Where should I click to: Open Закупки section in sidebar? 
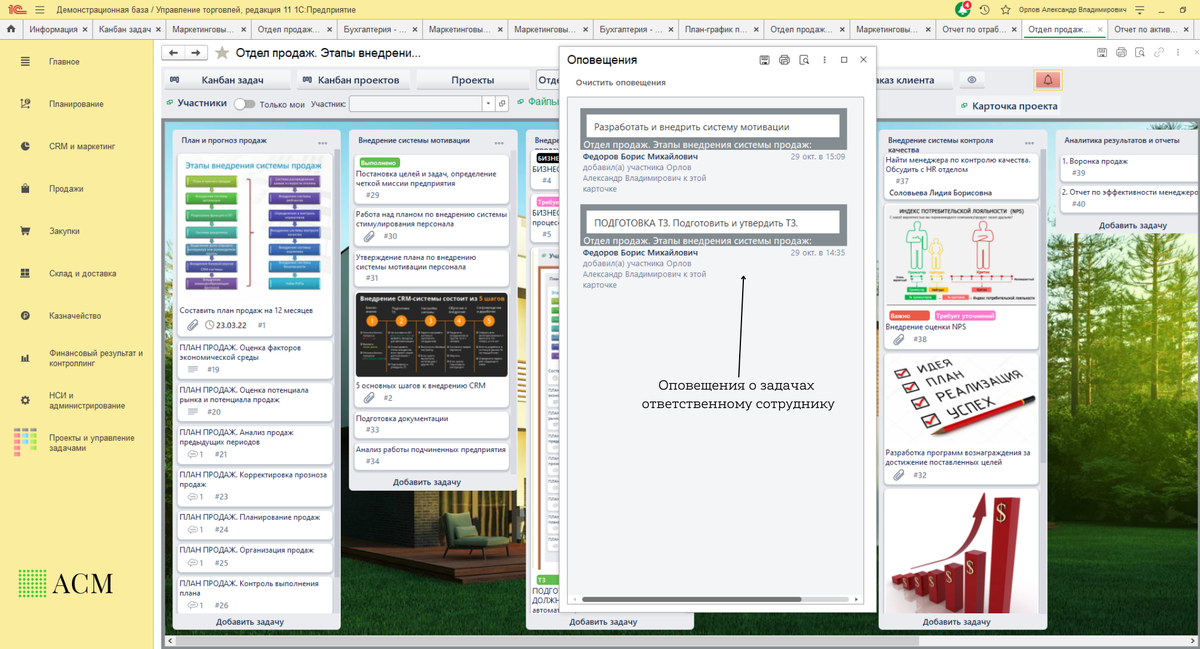(x=64, y=231)
